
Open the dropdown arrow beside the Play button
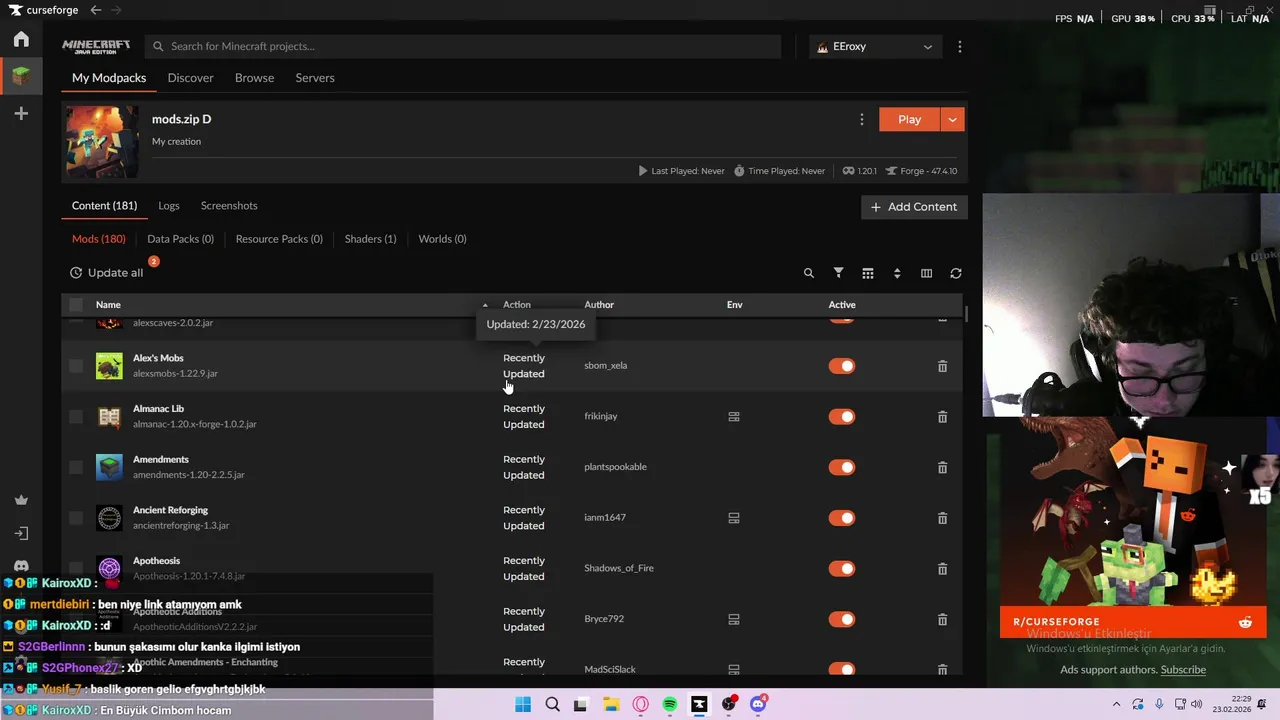tap(952, 119)
